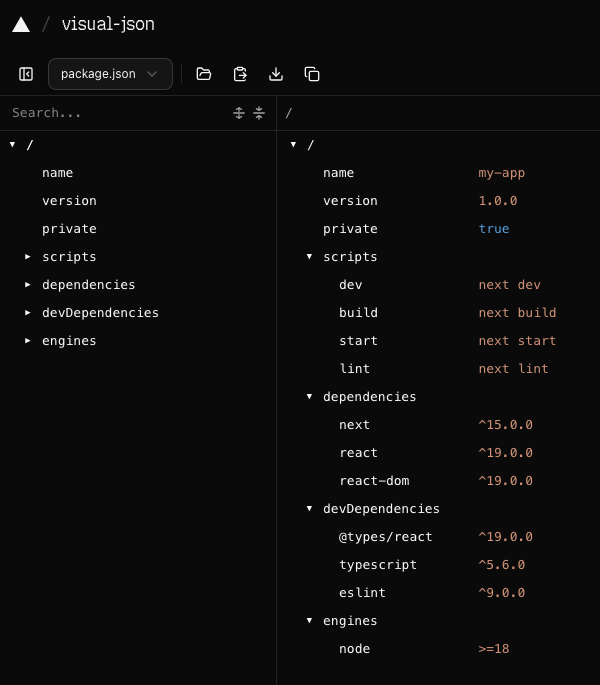Select the eslint key
This screenshot has width=600, height=685.
[362, 592]
